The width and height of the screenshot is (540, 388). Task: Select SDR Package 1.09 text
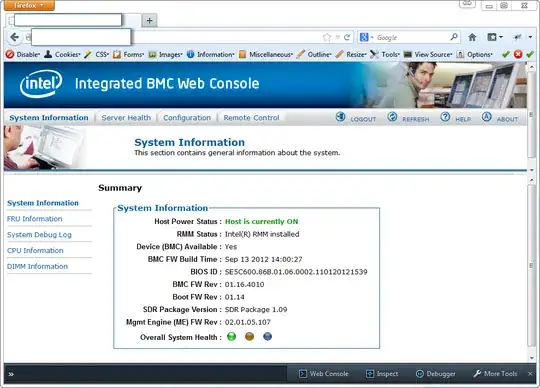(256, 310)
